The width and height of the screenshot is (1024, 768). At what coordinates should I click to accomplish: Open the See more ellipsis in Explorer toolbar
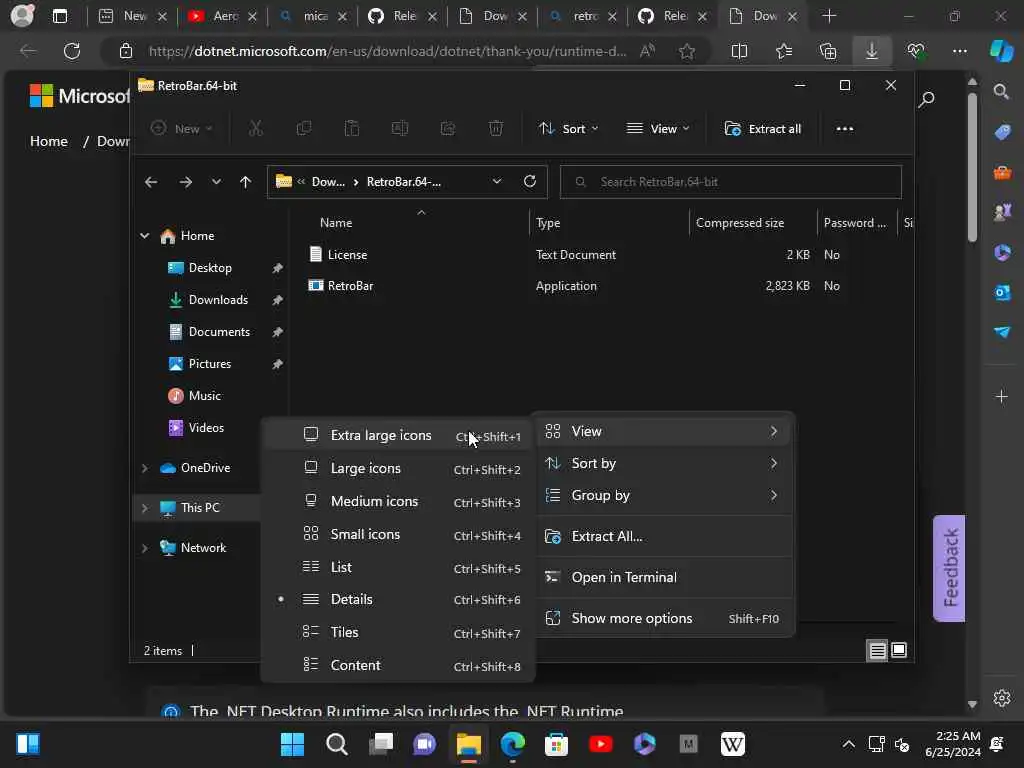(x=844, y=129)
